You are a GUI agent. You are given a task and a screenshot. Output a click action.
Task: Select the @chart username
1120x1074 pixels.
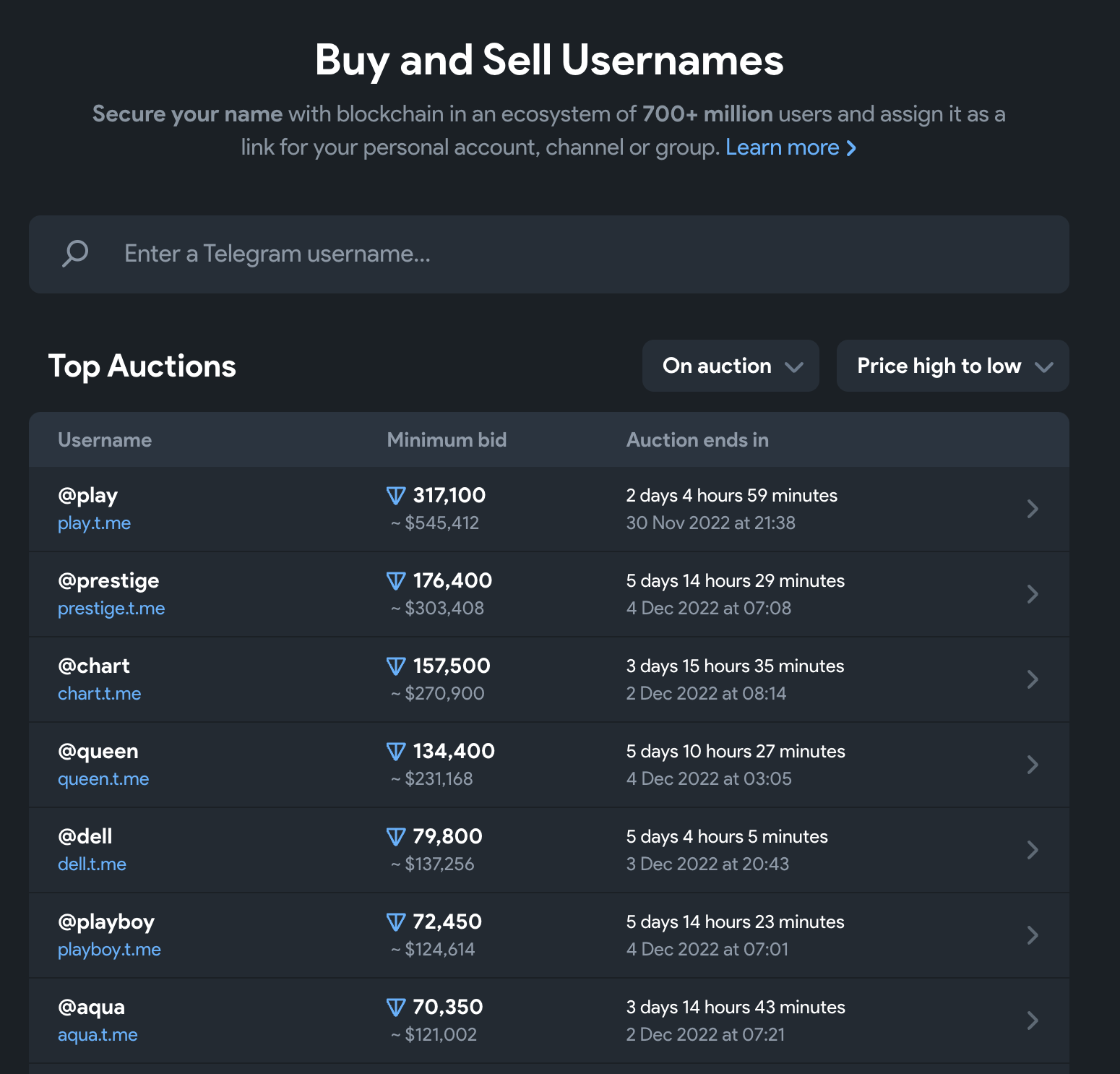(x=94, y=666)
